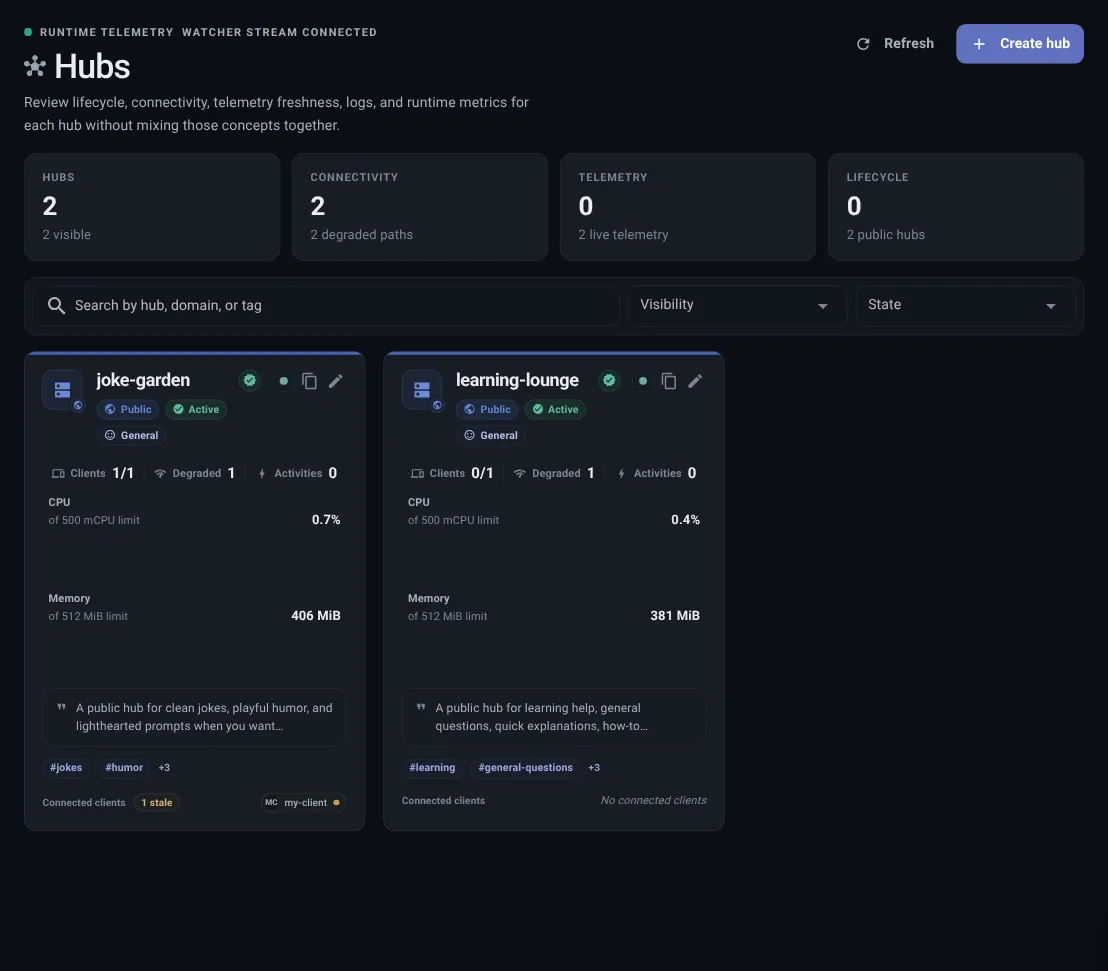Click the Clients icon on joke-garden card
This screenshot has height=971, width=1108.
[x=56, y=472]
